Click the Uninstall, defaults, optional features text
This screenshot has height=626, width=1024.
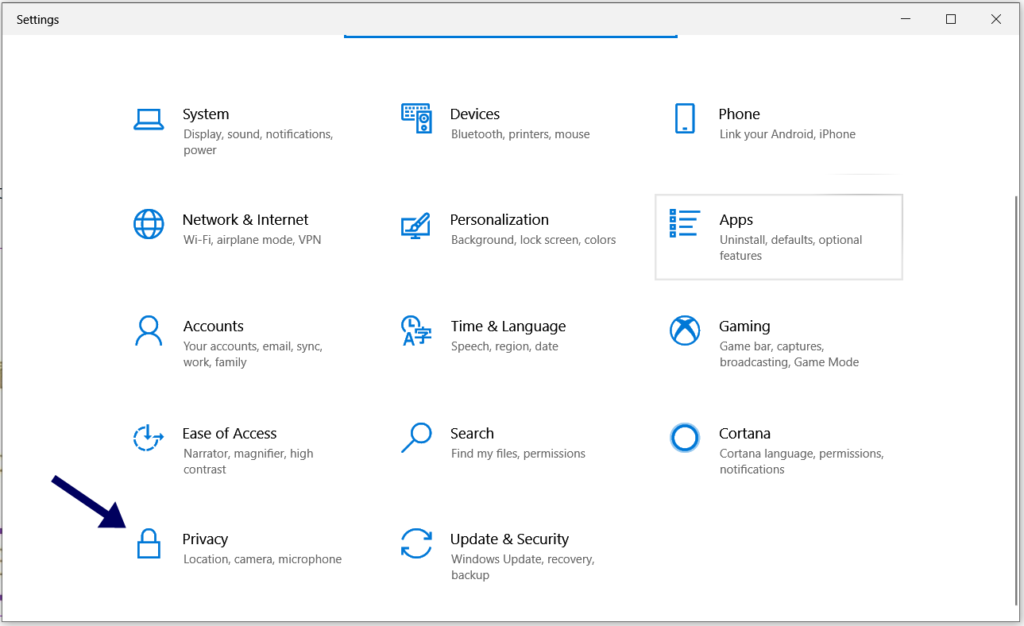(x=792, y=247)
